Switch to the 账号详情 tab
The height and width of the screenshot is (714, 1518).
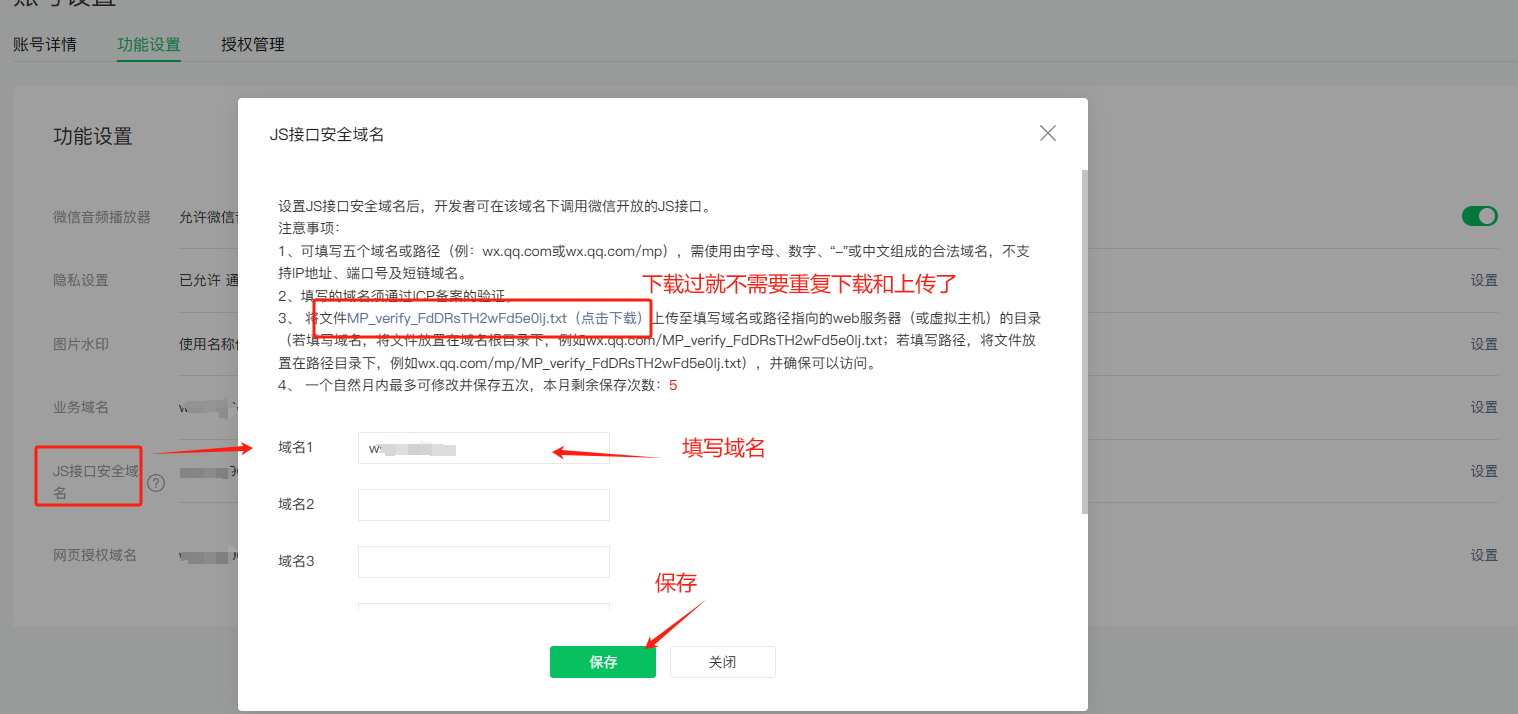[x=44, y=45]
